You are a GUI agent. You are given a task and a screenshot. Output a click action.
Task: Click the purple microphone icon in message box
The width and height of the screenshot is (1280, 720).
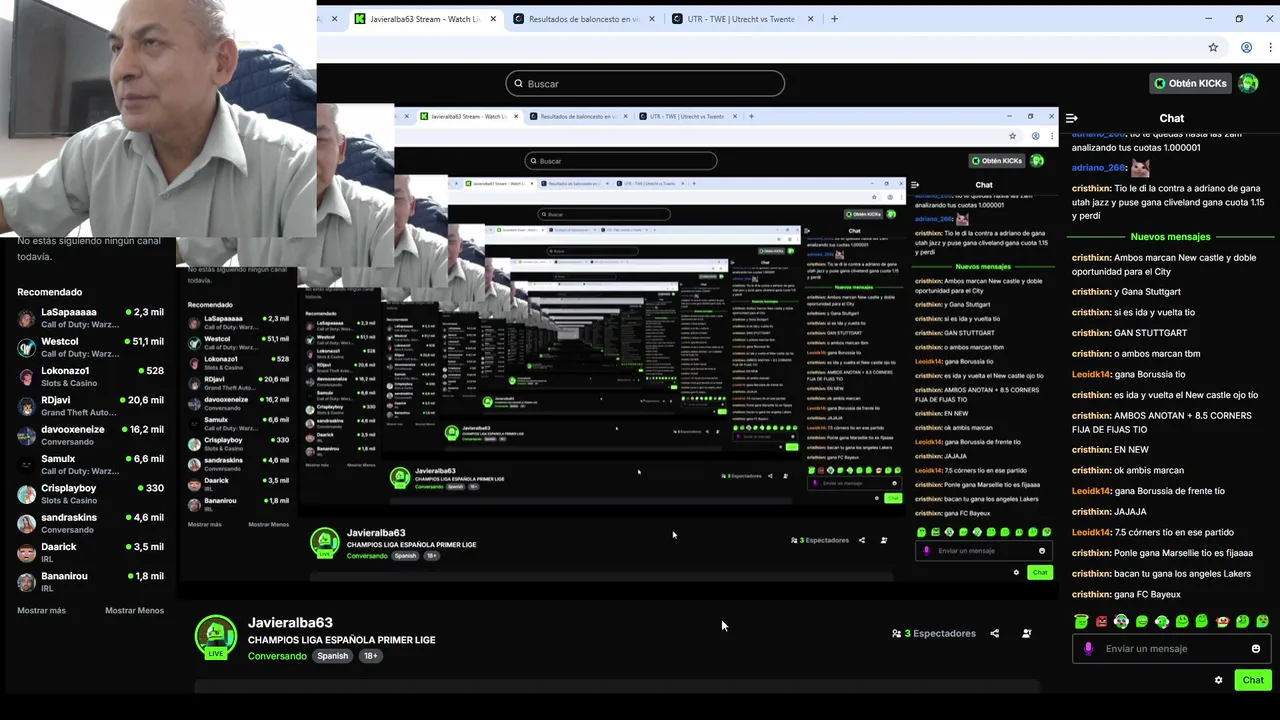coord(1089,649)
